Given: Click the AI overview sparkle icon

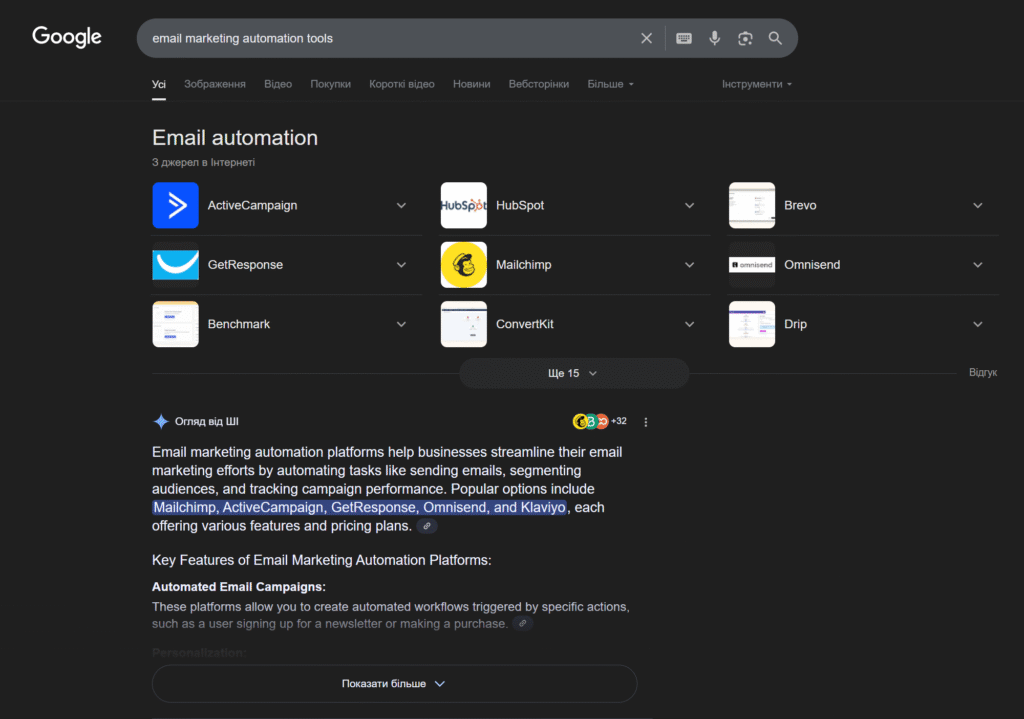Looking at the screenshot, I should [x=161, y=421].
